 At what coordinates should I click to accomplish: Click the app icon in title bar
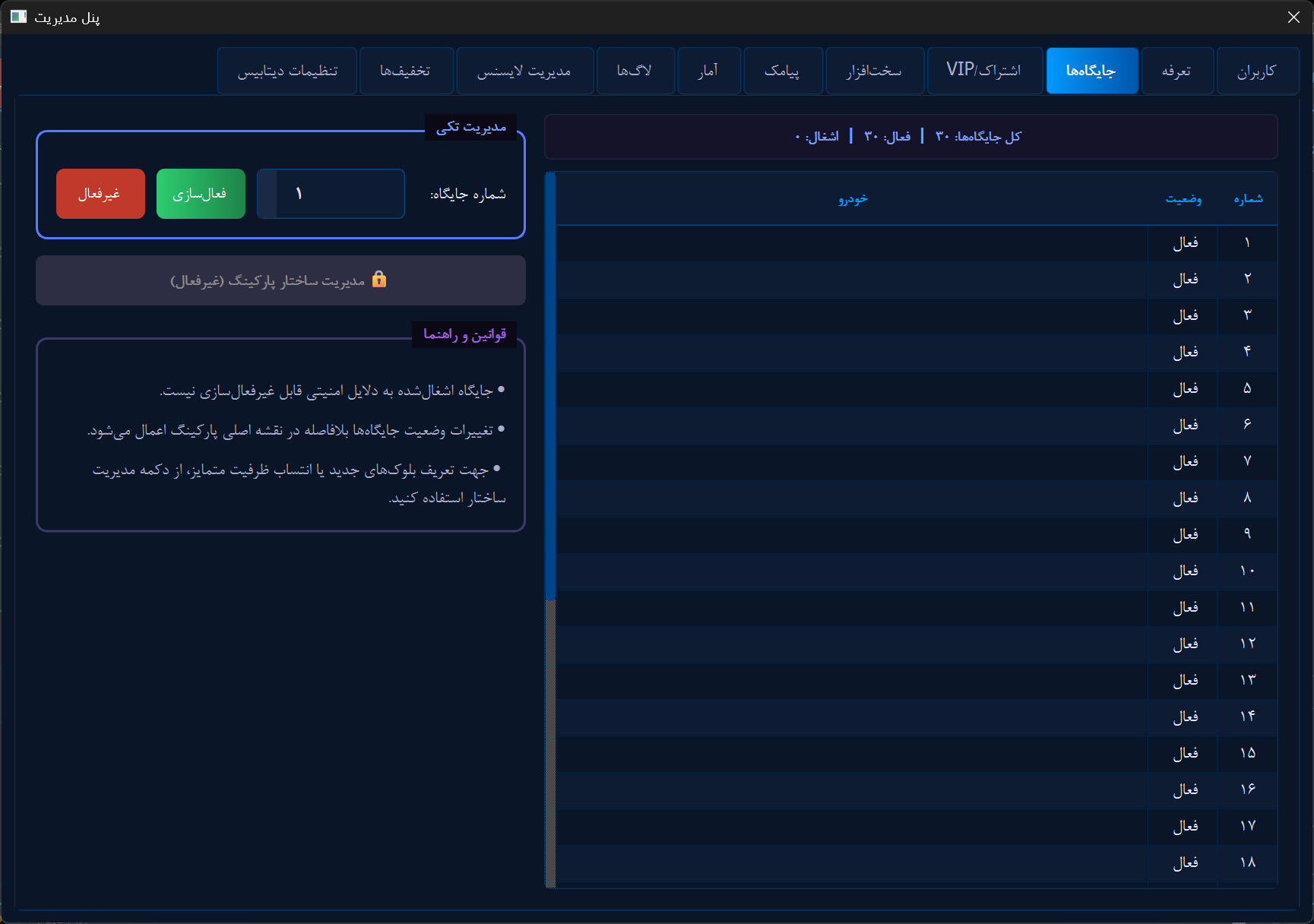point(18,17)
